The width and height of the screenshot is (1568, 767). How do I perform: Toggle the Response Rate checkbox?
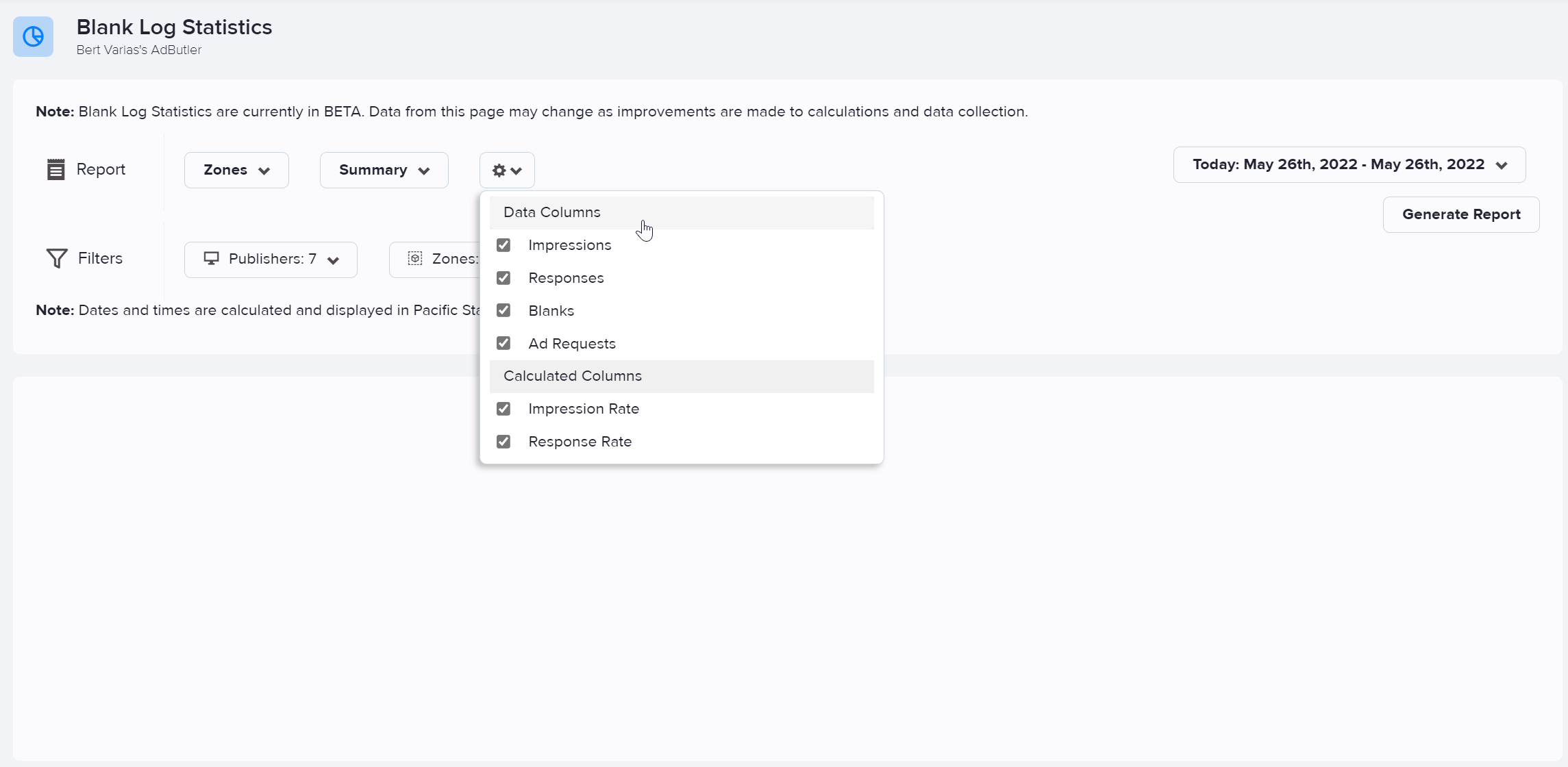point(503,442)
